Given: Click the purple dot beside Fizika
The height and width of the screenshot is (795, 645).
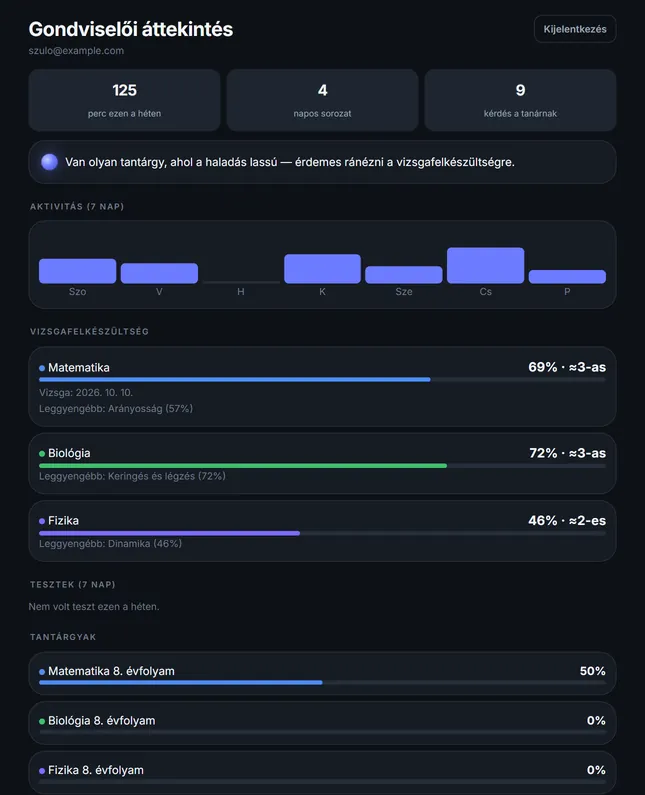Looking at the screenshot, I should [x=42, y=521].
